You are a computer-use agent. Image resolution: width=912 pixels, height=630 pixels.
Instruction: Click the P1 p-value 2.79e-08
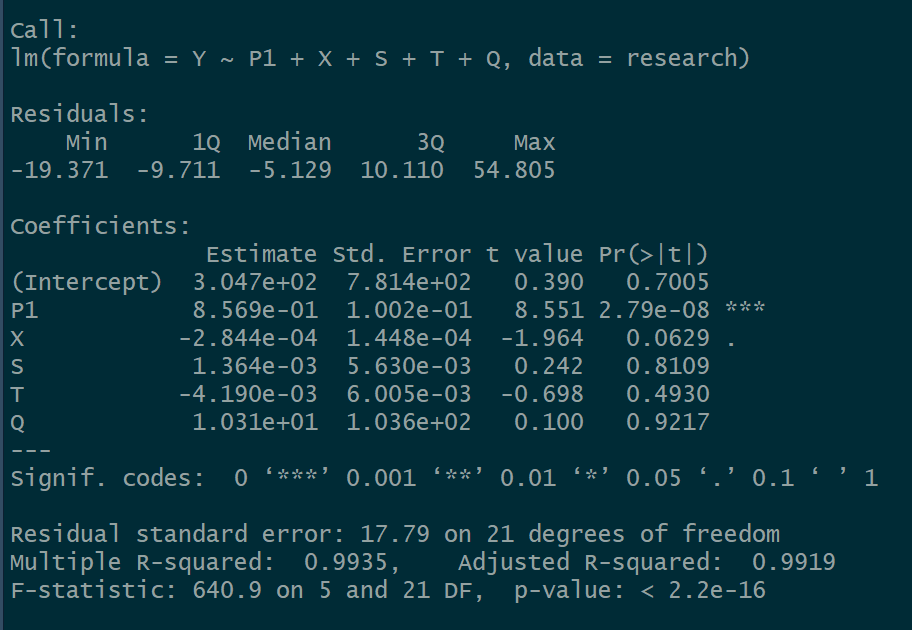654,311
